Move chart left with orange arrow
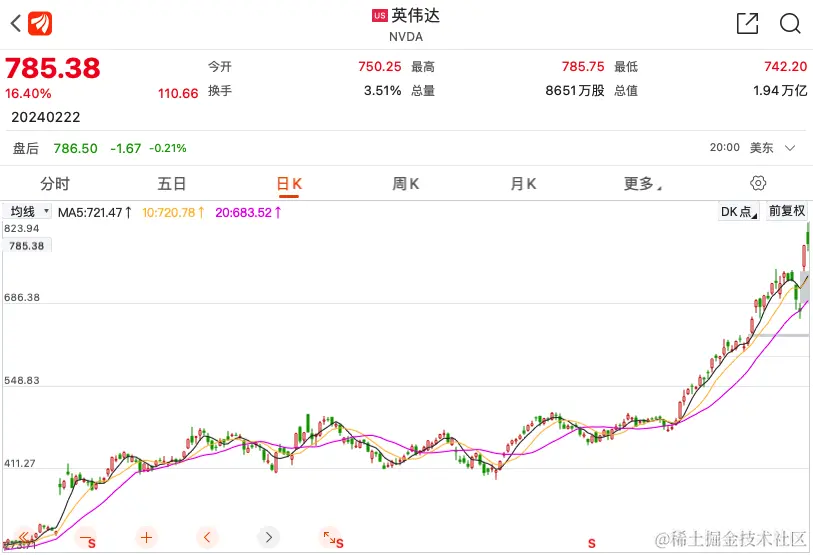 point(207,537)
